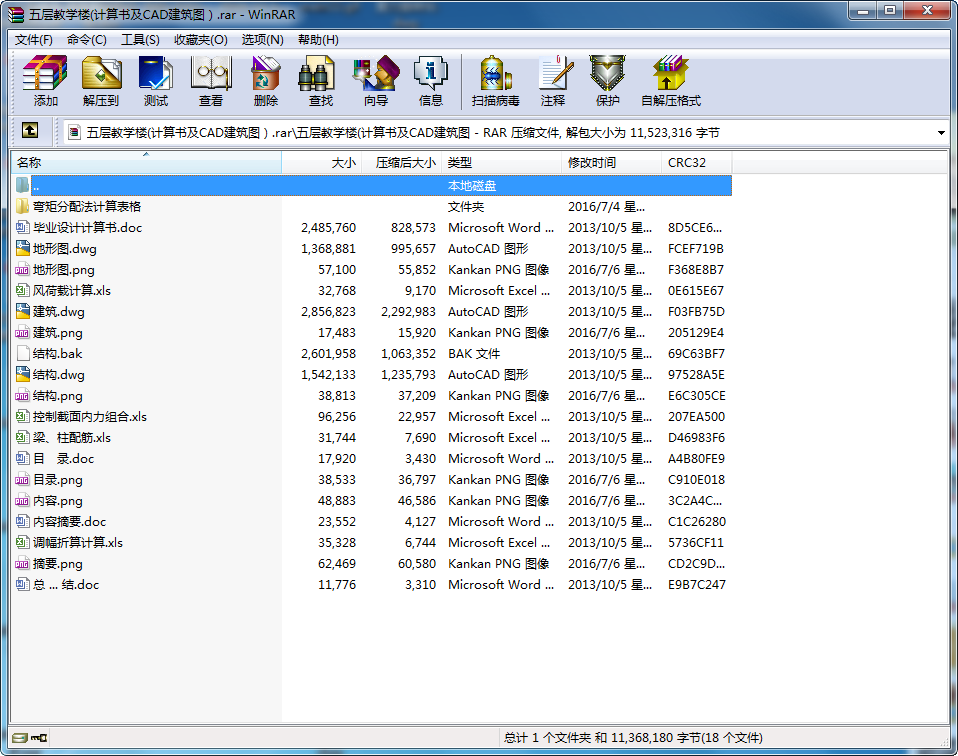The height and width of the screenshot is (756, 958).
Task: Select file 内容摘要.doc
Action: pyautogui.click(x=70, y=521)
